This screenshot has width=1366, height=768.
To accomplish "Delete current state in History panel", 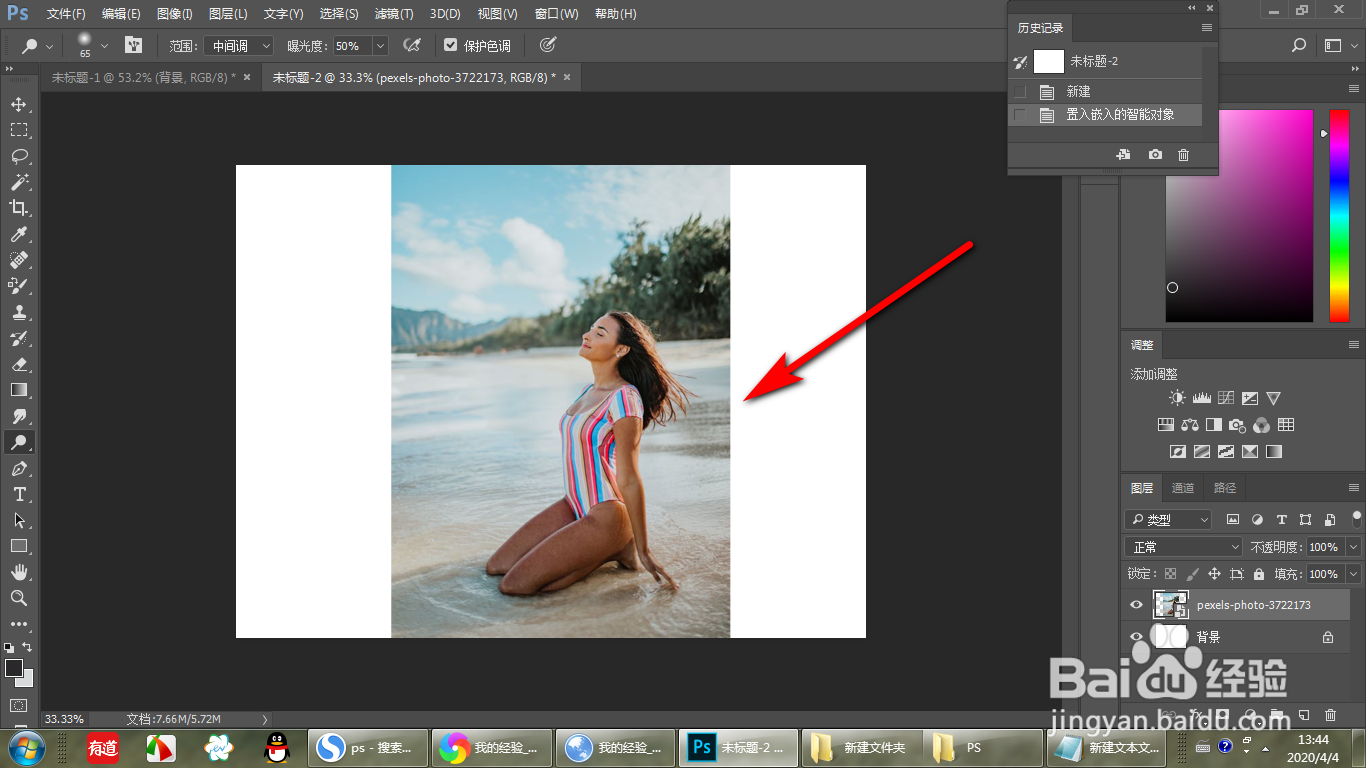I will pos(1184,155).
